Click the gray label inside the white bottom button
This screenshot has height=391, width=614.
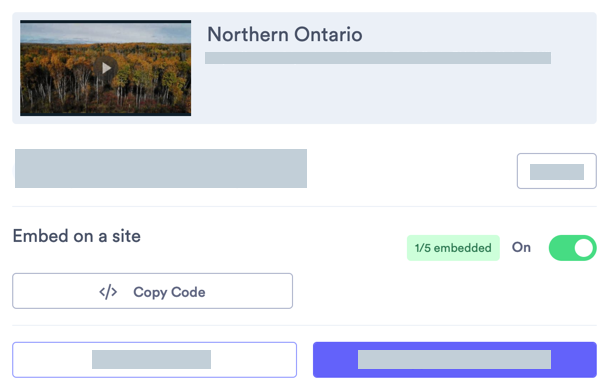coord(152,359)
